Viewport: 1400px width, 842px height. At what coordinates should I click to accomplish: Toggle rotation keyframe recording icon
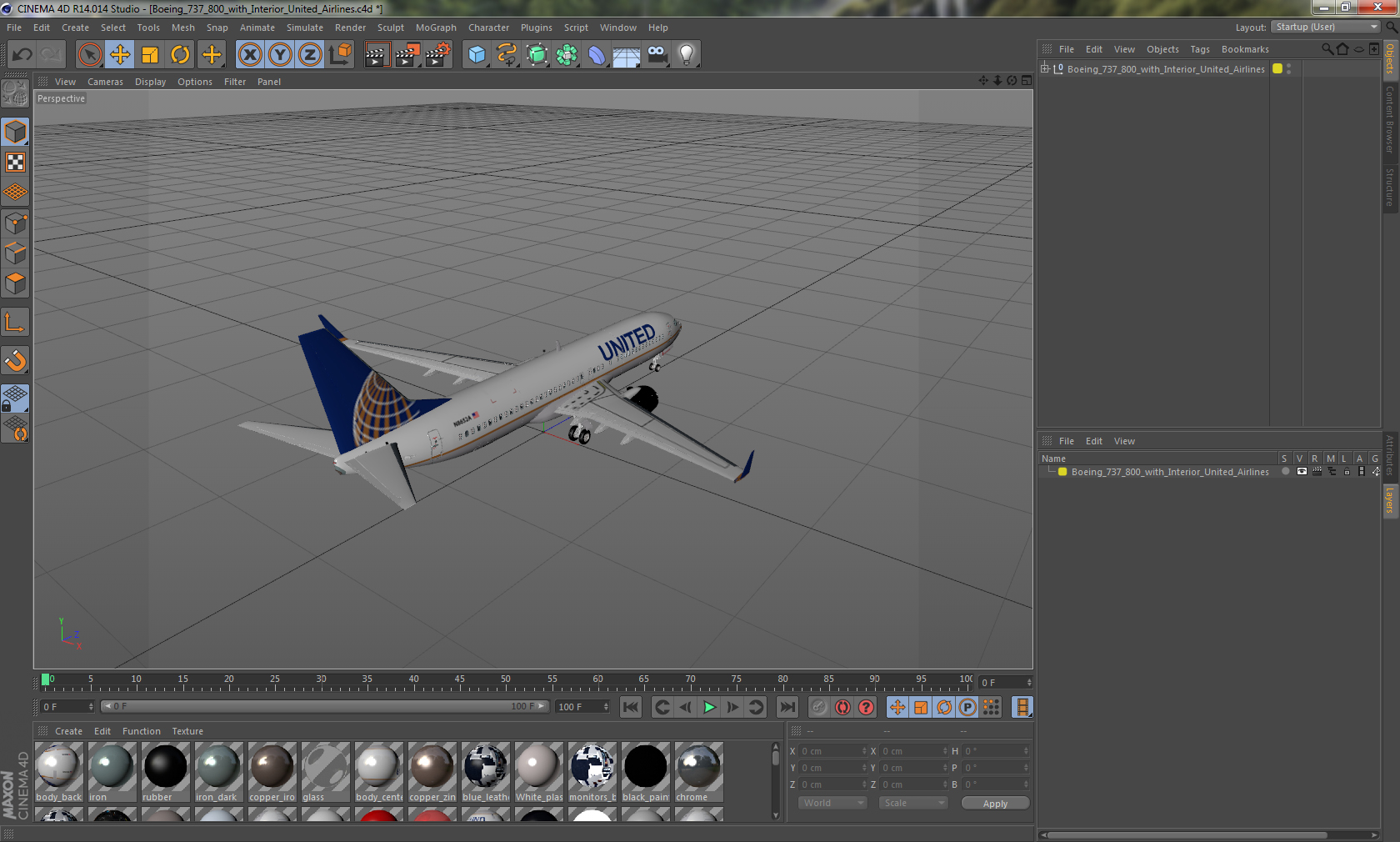[944, 707]
